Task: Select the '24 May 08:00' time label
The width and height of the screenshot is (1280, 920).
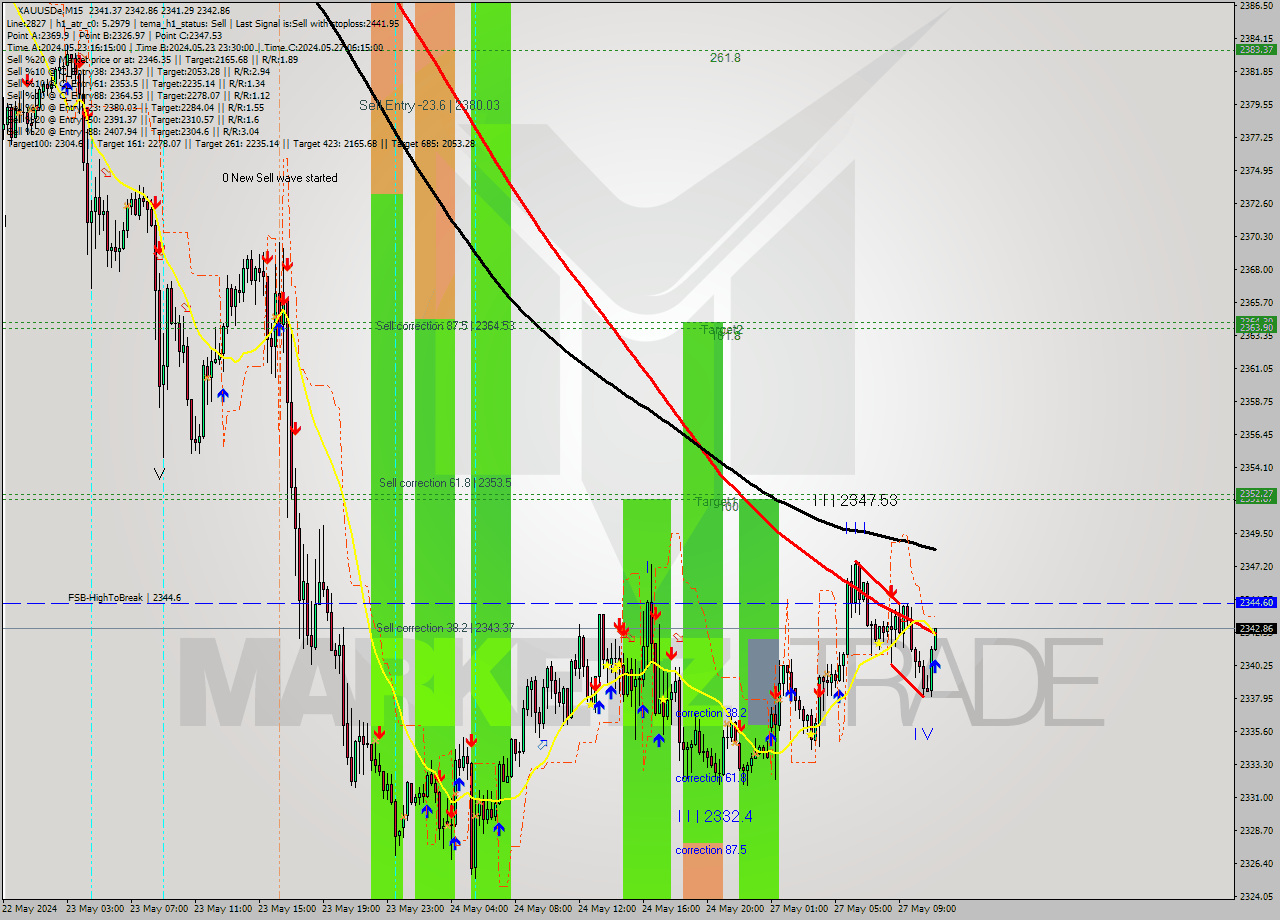Action: (x=543, y=909)
